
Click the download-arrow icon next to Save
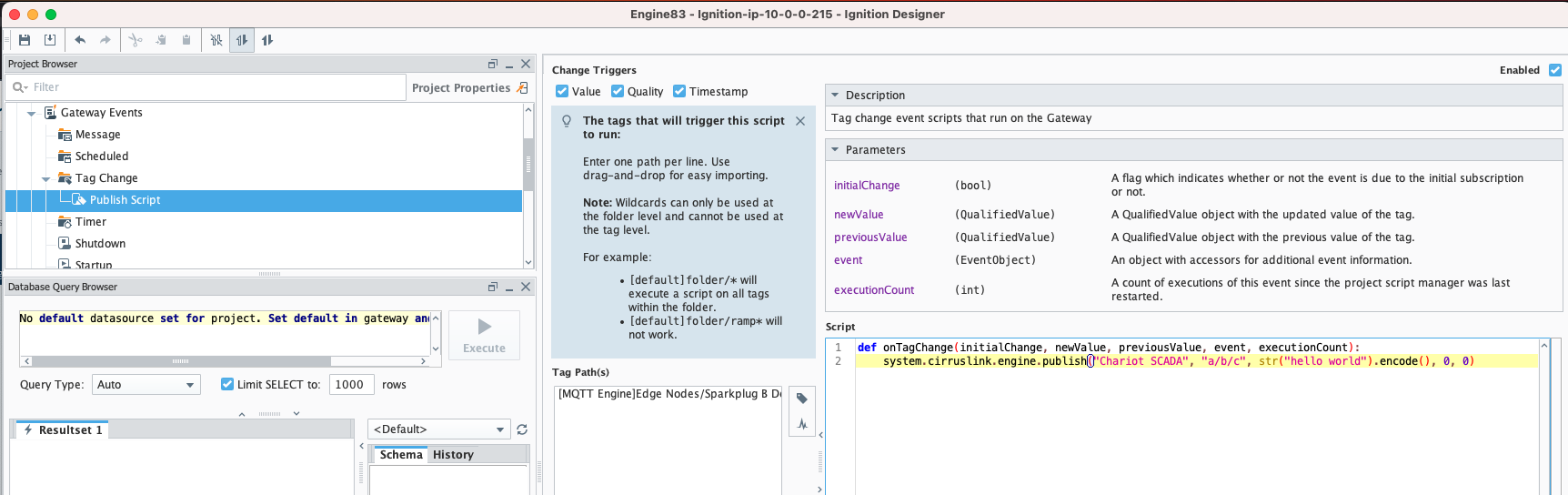[x=50, y=40]
